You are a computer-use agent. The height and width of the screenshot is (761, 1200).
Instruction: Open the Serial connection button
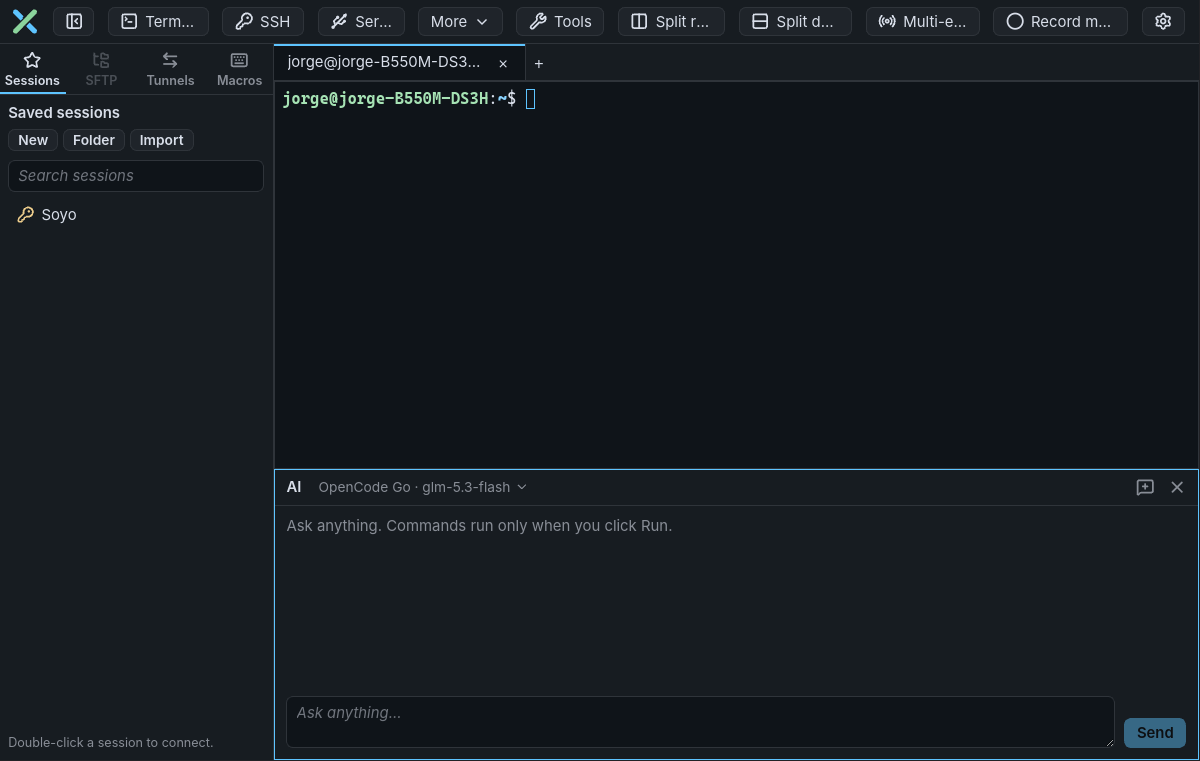pos(361,21)
